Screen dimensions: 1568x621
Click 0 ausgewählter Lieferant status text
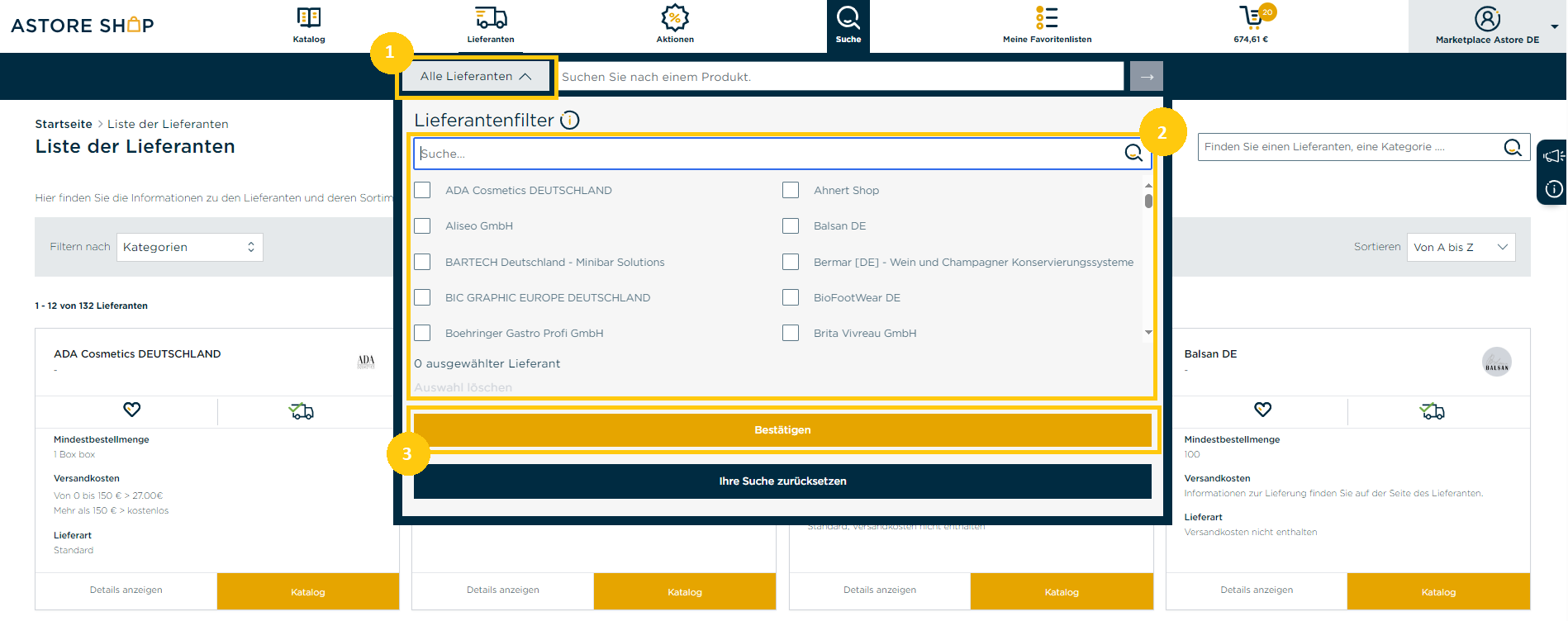[x=487, y=363]
